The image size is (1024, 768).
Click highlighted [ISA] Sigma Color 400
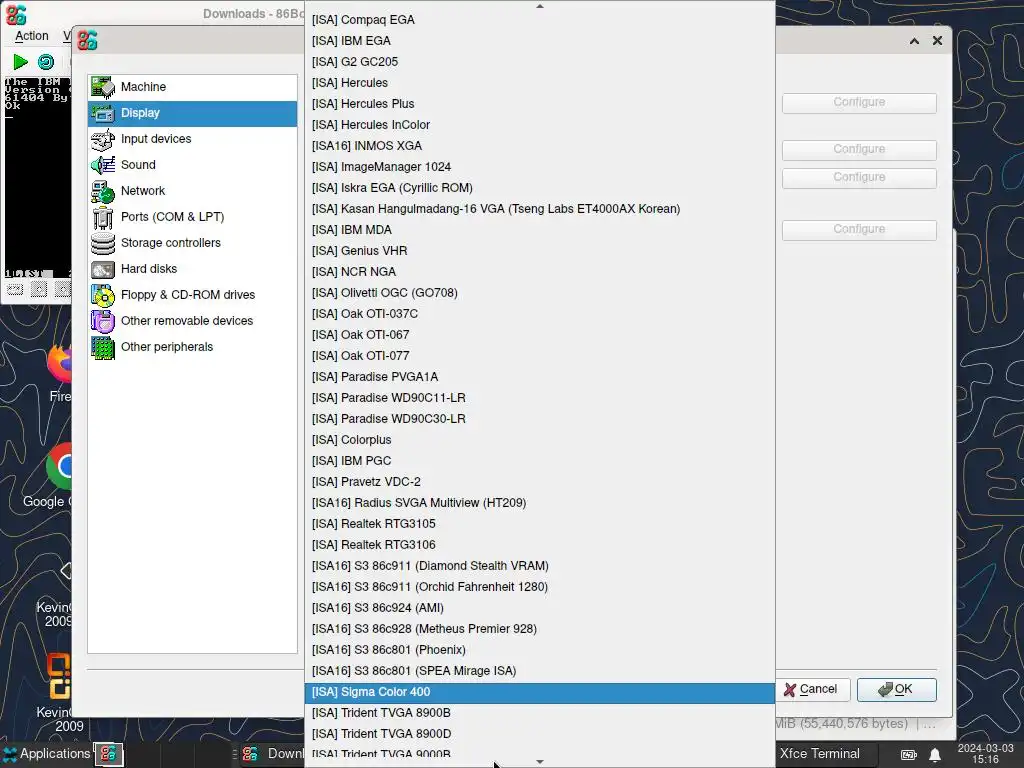tap(539, 692)
